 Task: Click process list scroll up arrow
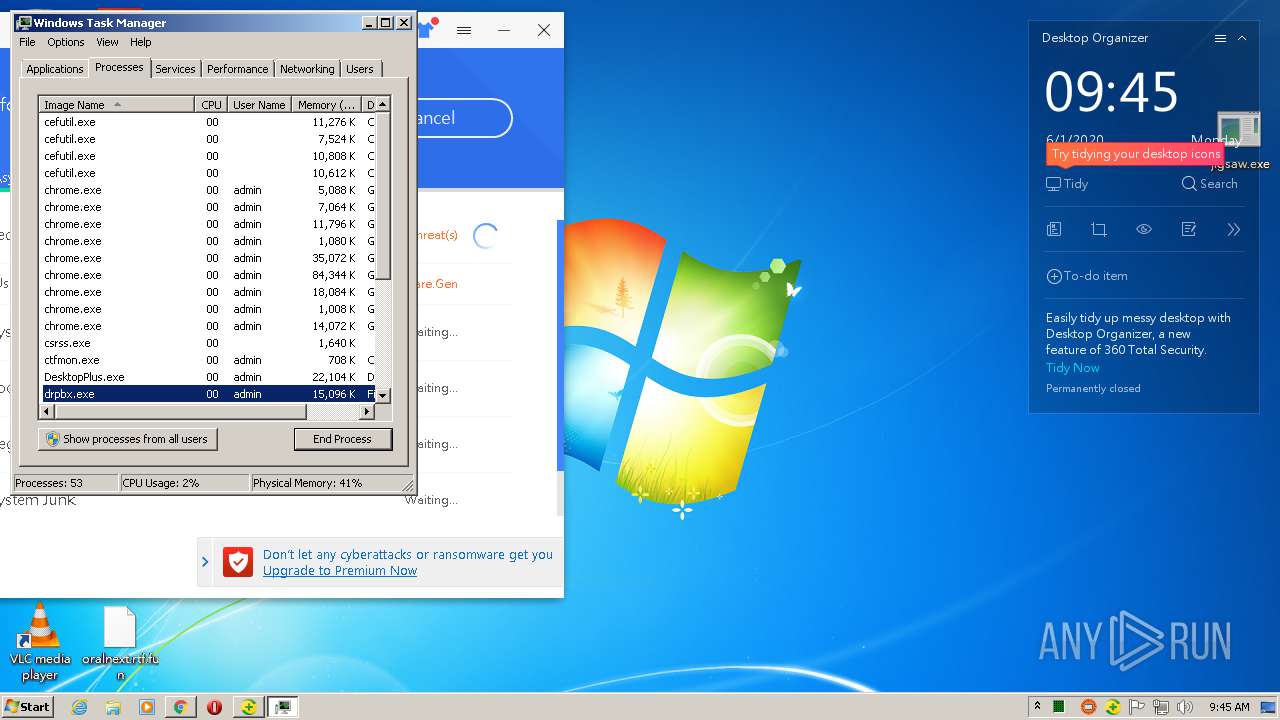coord(383,105)
